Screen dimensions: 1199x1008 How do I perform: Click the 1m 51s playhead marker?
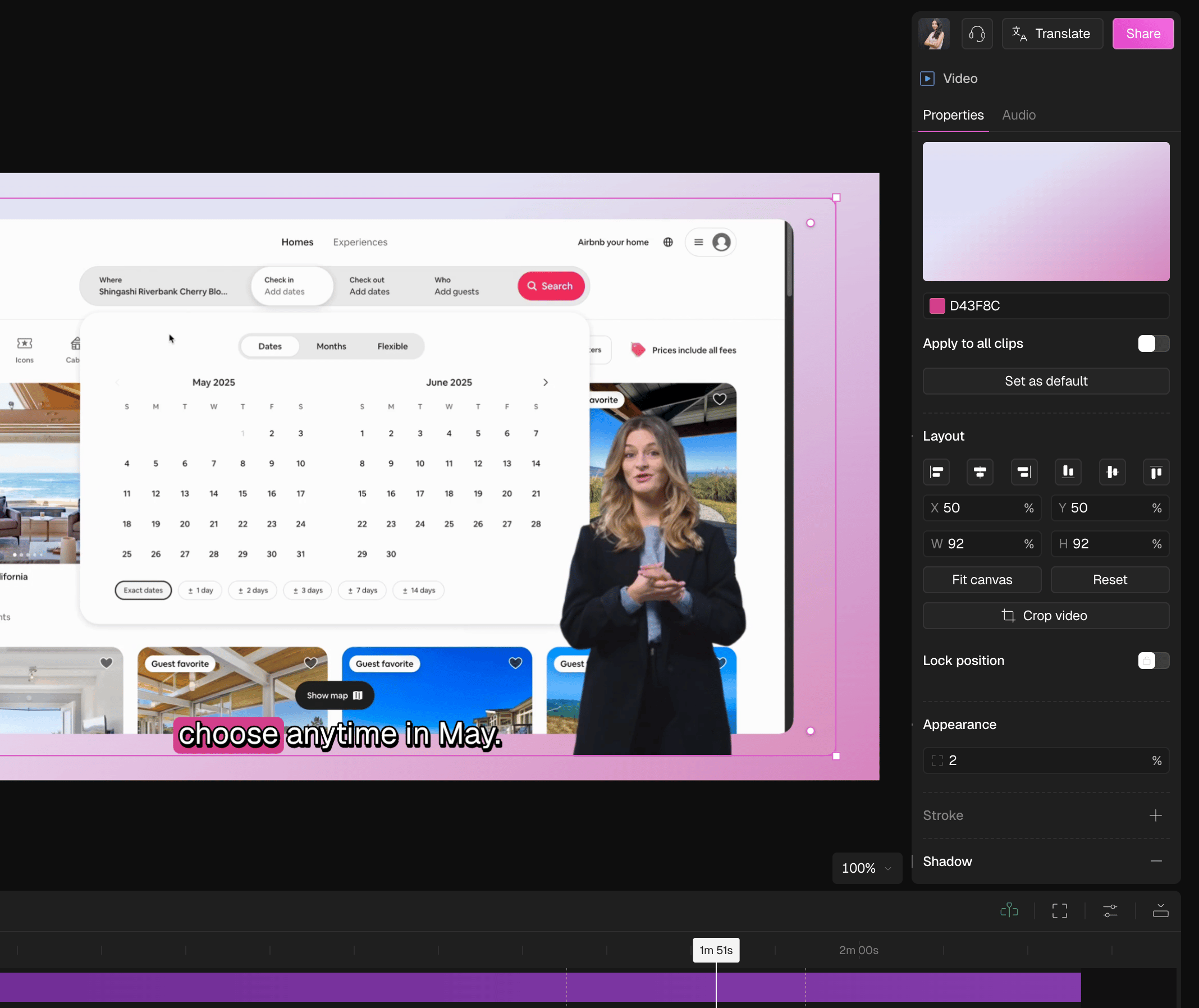coord(716,950)
